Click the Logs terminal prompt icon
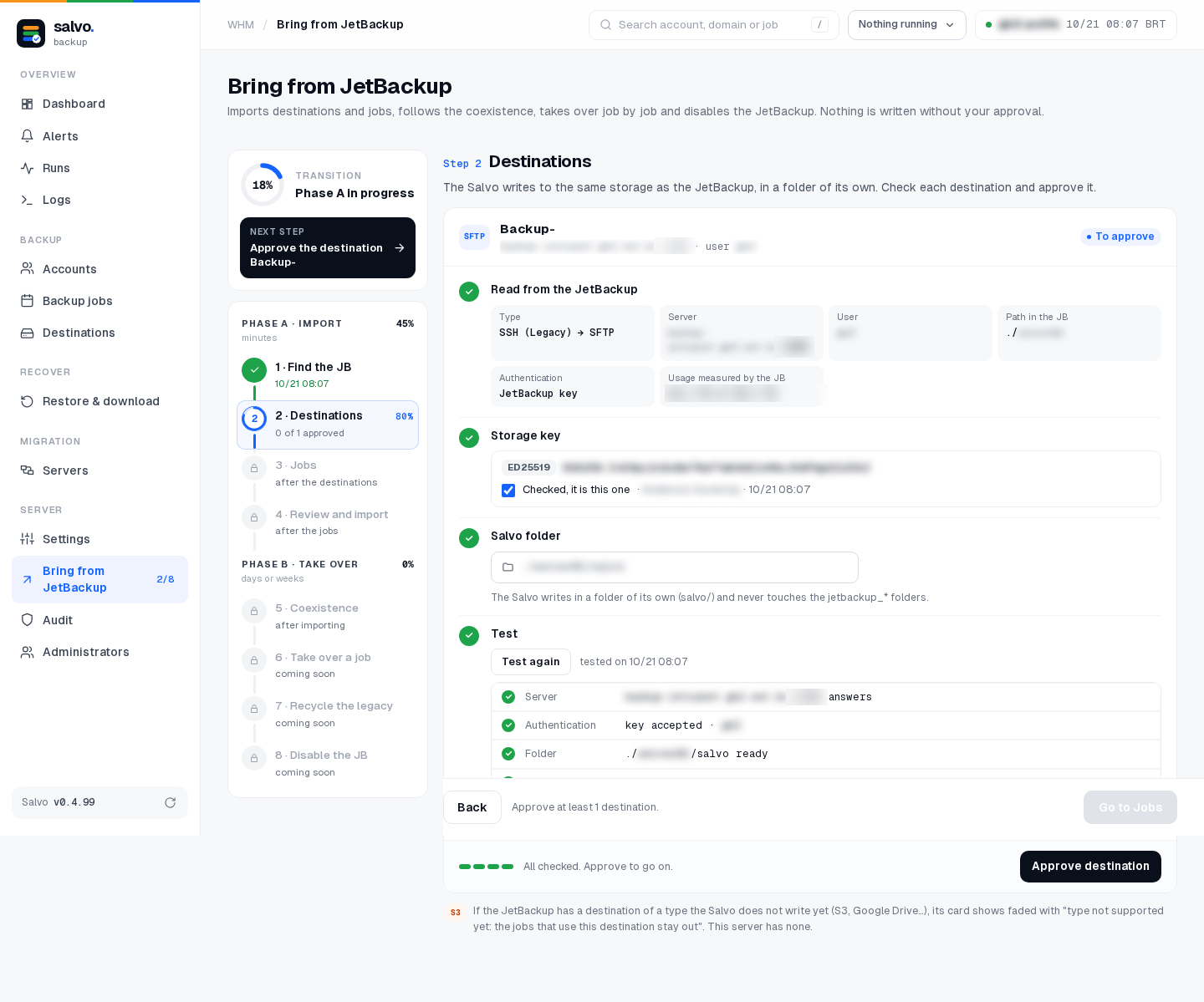Image resolution: width=1204 pixels, height=1002 pixels. pyautogui.click(x=27, y=200)
